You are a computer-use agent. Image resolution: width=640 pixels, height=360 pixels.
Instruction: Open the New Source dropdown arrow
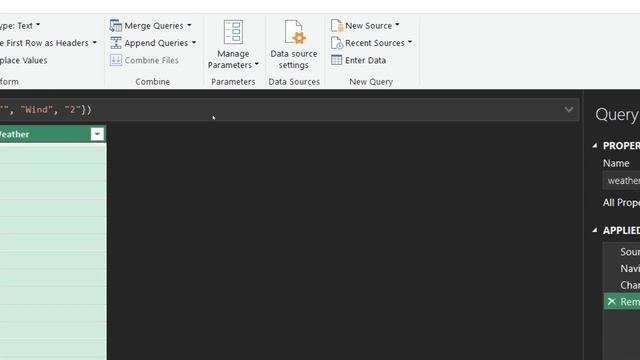397,25
